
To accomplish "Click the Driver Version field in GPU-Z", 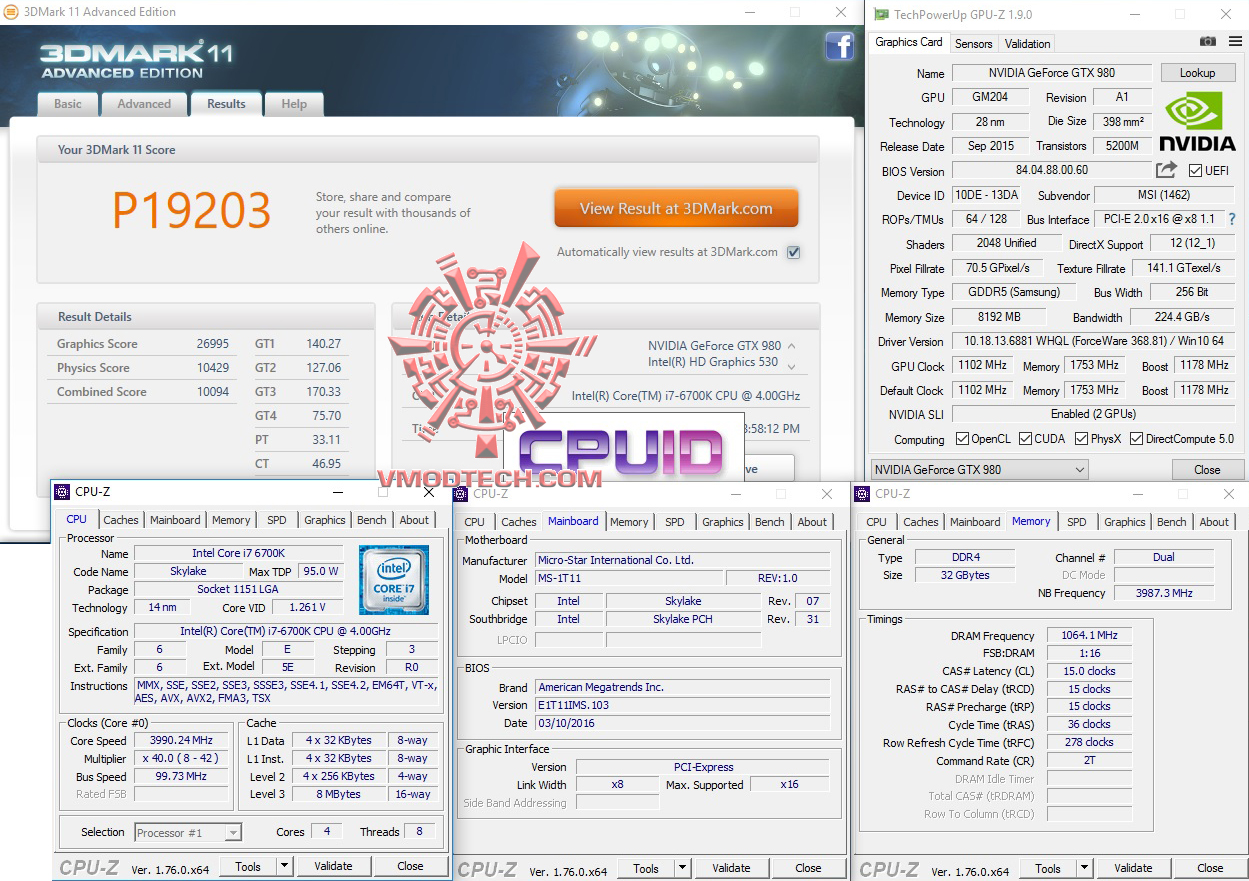I will coord(1094,341).
